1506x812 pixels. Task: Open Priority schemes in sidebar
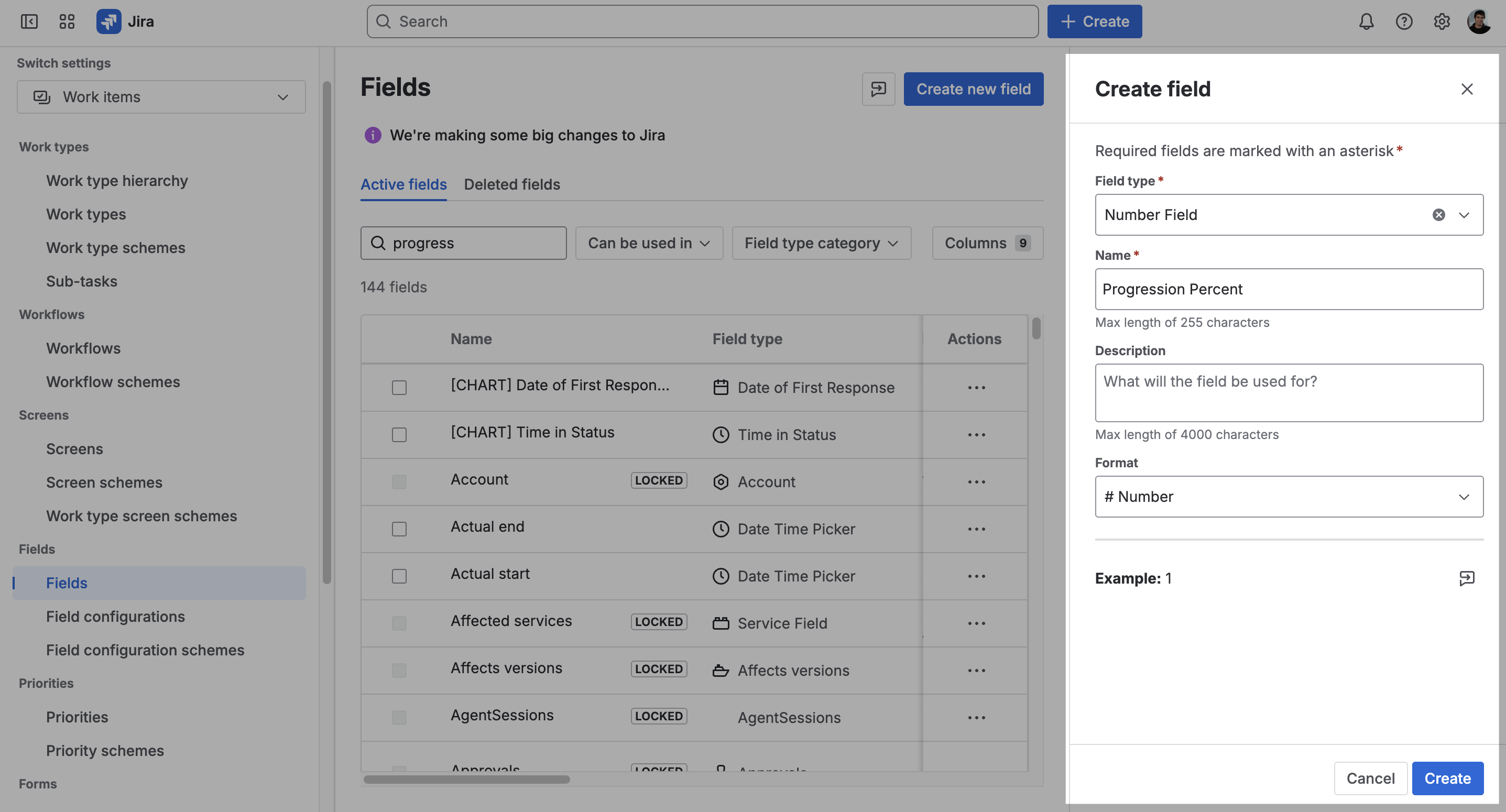105,751
